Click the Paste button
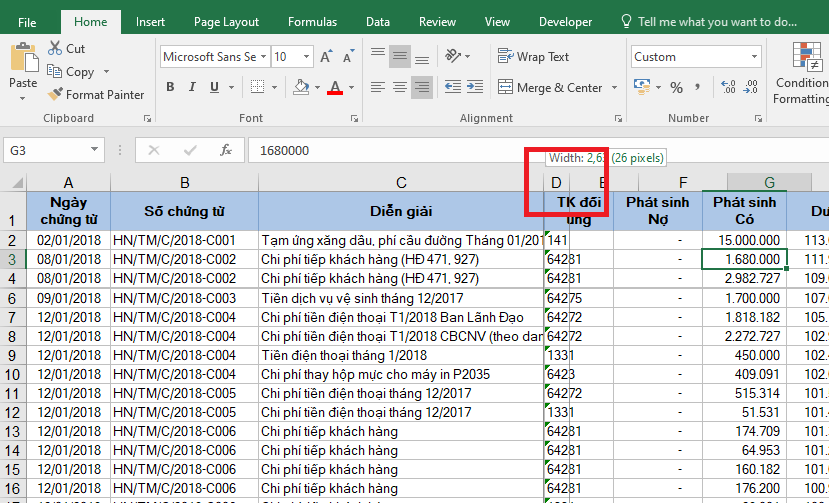Viewport: 829px width, 503px height. pyautogui.click(x=23, y=68)
